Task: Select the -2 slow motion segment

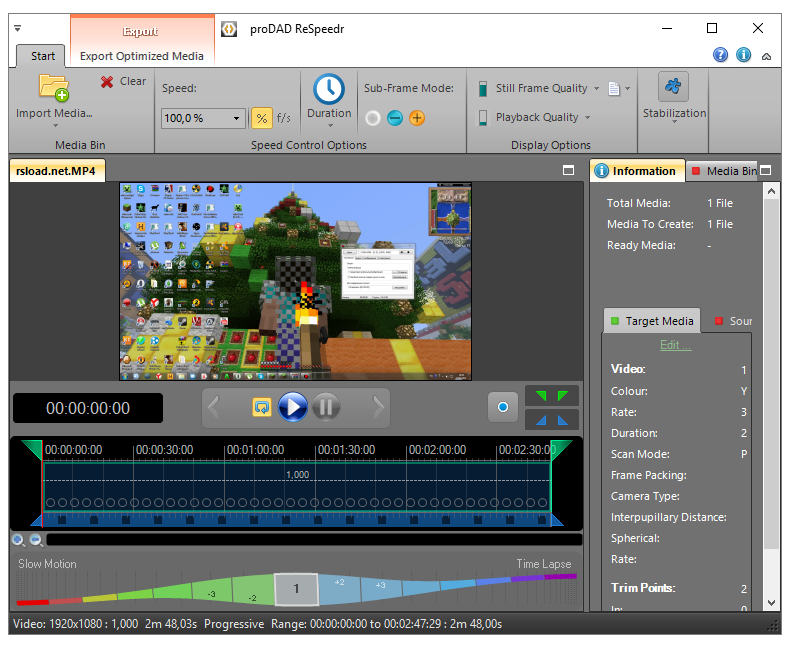Action: tap(253, 591)
